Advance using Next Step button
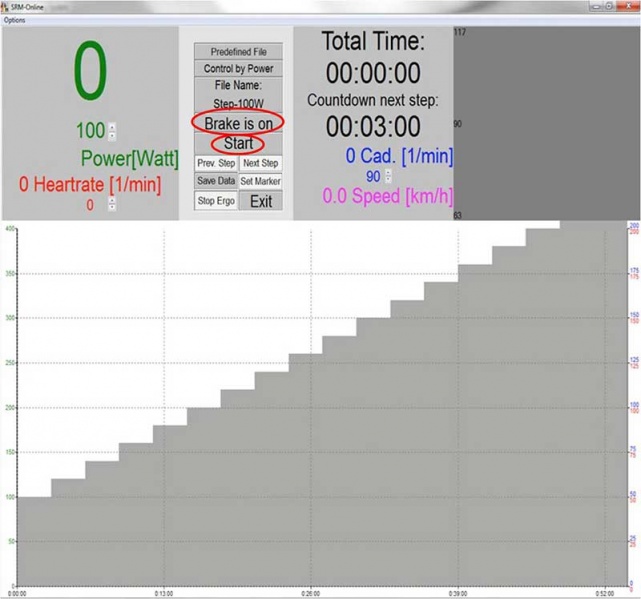 coord(260,163)
